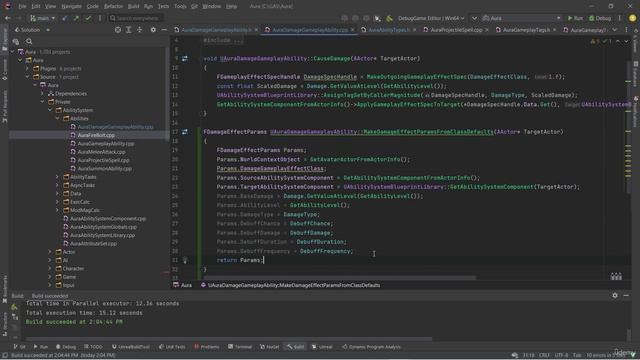
Task: Click the Update Project blue arrow icon
Action: tap(64, 18)
